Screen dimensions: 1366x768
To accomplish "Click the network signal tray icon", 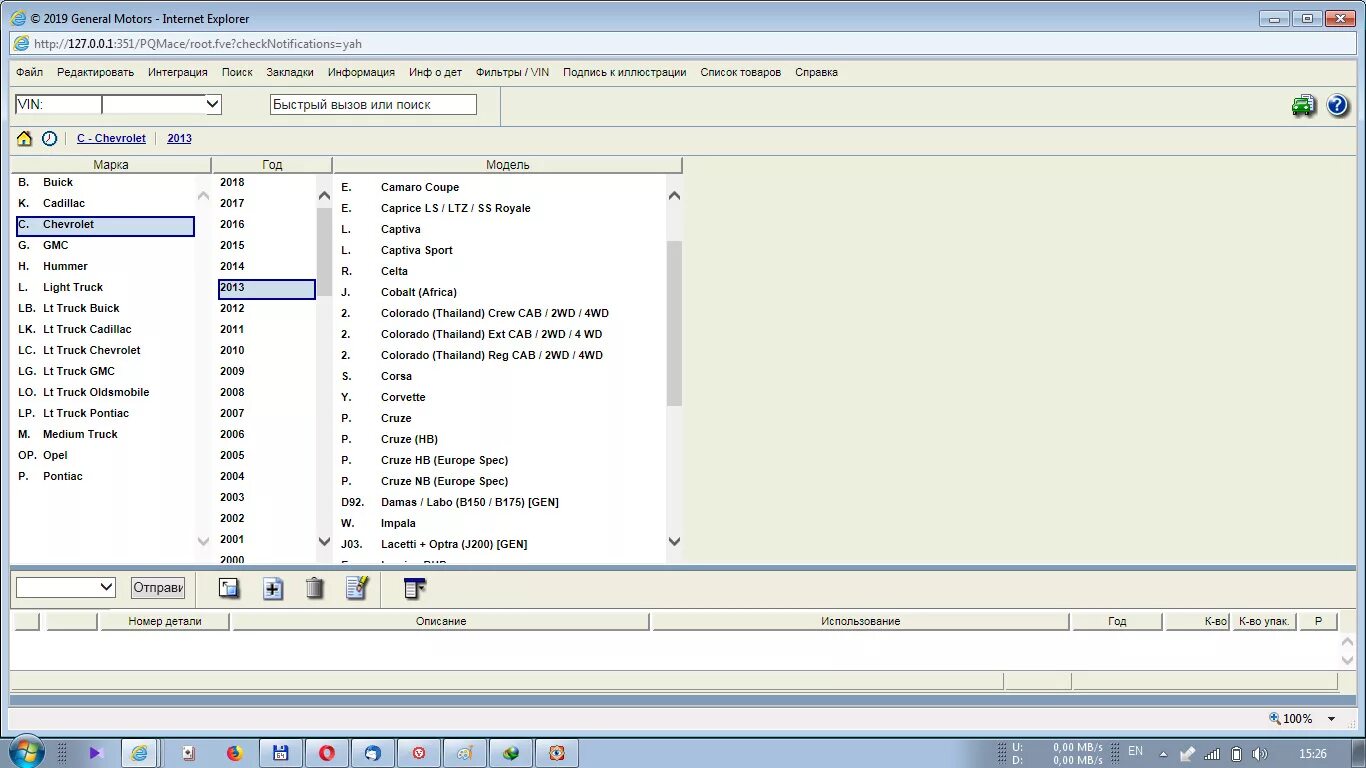I will click(x=1212, y=753).
